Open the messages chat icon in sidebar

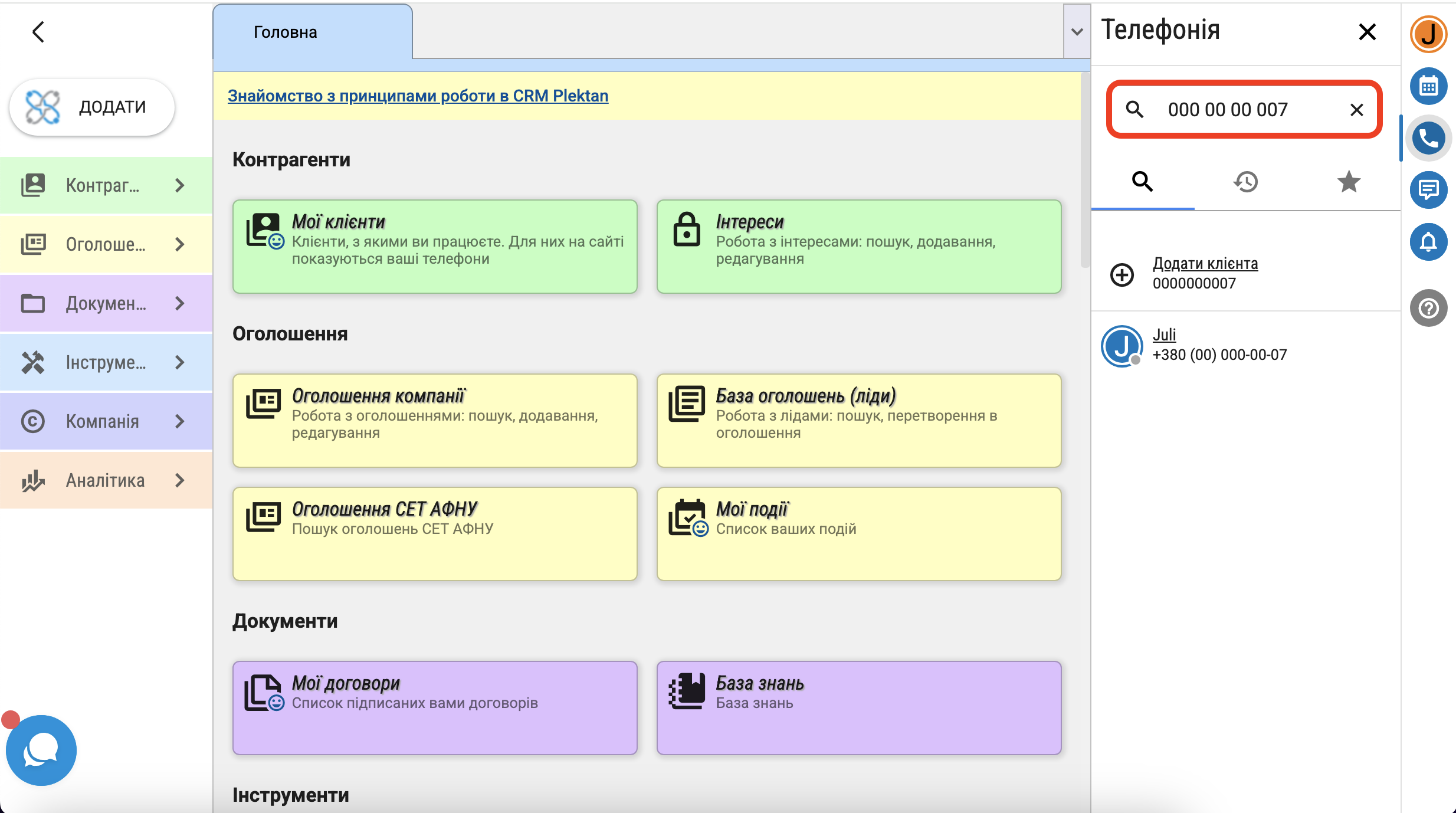[x=1428, y=190]
